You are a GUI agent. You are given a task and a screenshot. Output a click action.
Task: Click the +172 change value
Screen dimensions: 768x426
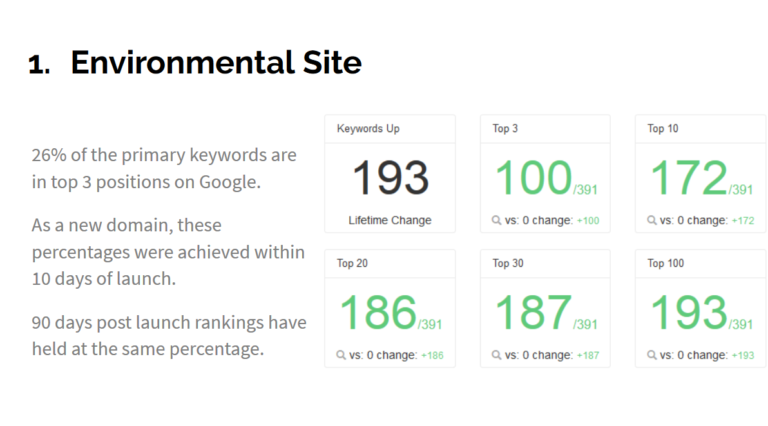[x=742, y=221]
